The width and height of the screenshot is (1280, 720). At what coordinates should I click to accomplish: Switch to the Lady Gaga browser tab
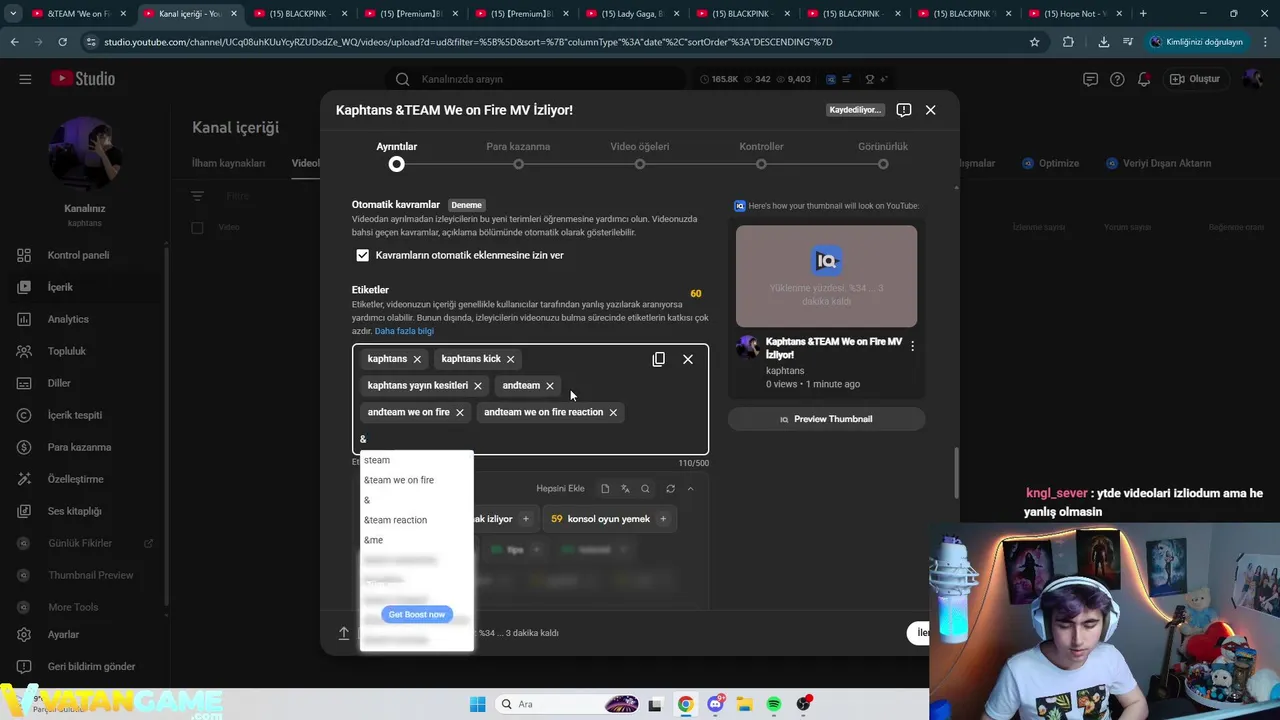click(x=631, y=14)
